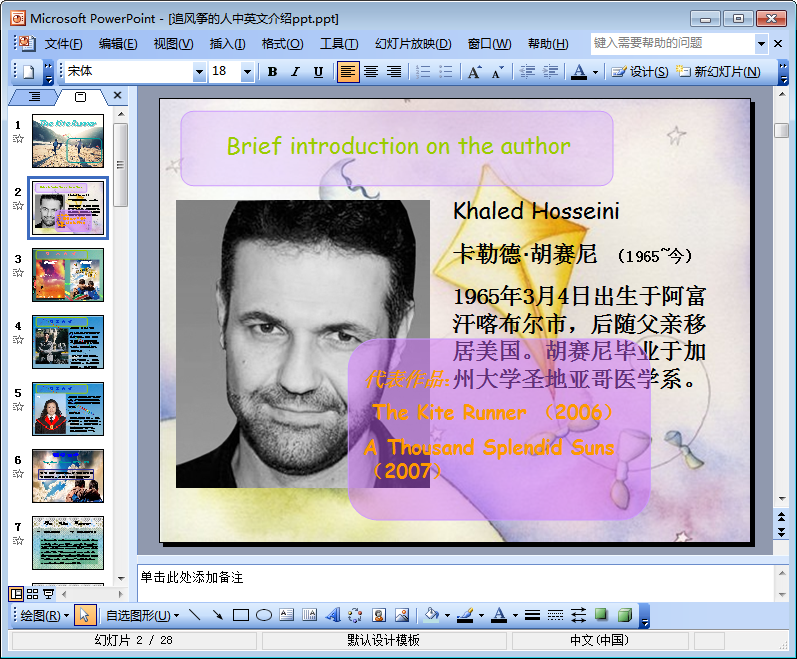Select slide 3 thumbnail
Image resolution: width=797 pixels, height=659 pixels.
coord(68,275)
